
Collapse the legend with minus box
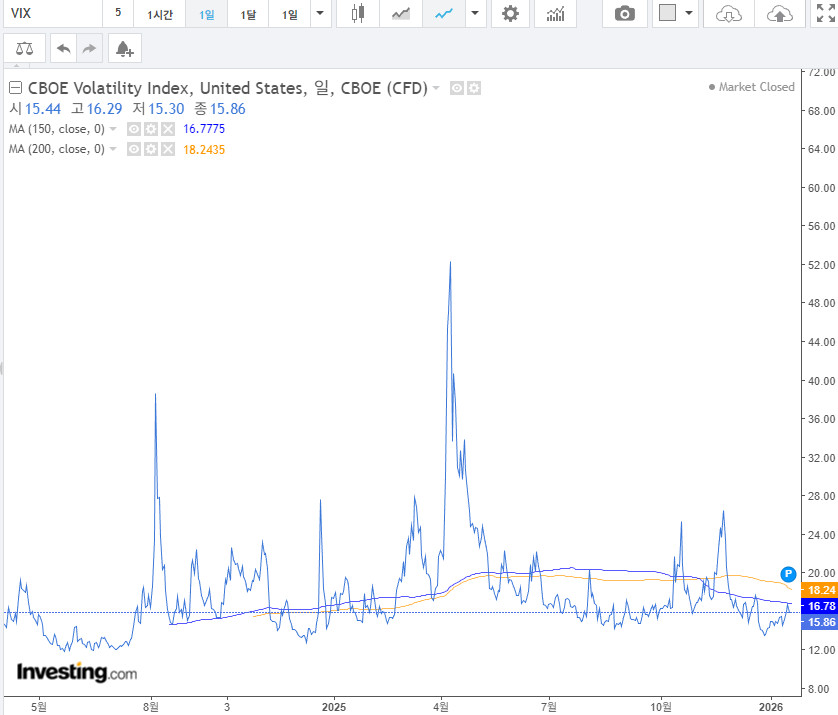pyautogui.click(x=15, y=88)
